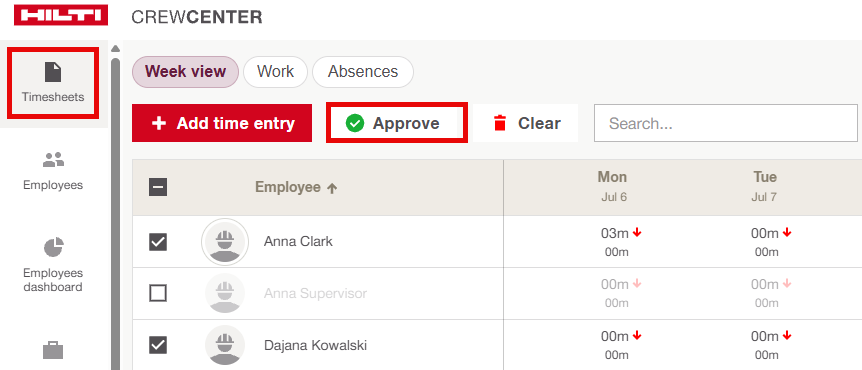
Task: Open the Employees sidebar icon
Action: 53,160
